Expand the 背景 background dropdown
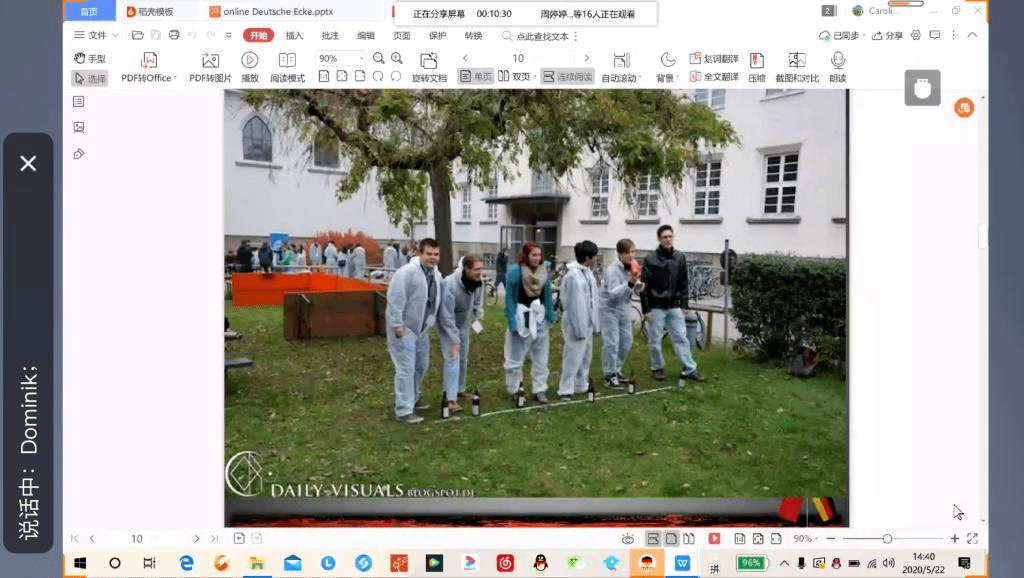This screenshot has width=1024, height=578. (x=667, y=77)
